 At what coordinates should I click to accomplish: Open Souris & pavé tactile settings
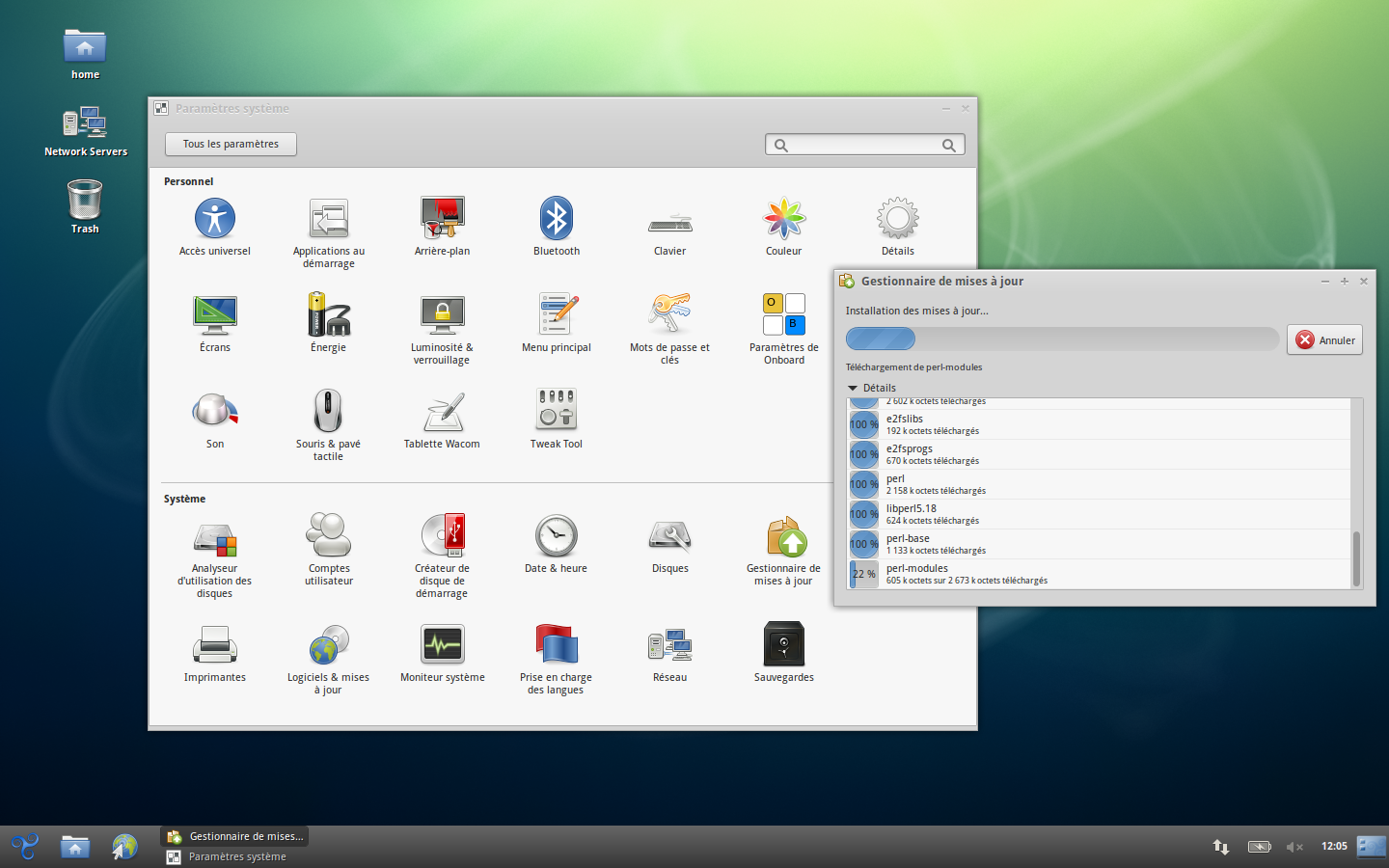click(328, 425)
